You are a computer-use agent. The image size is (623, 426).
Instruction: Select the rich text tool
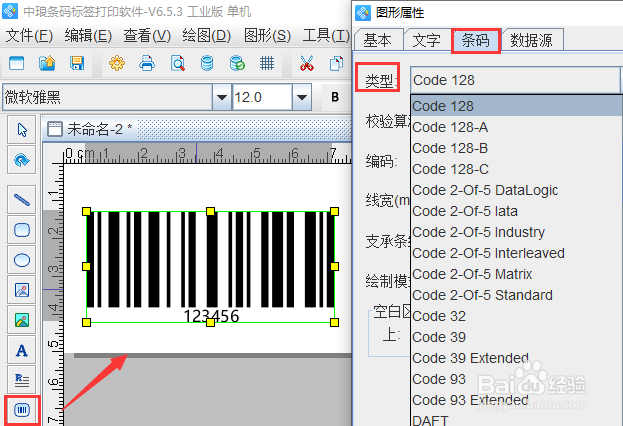click(22, 380)
